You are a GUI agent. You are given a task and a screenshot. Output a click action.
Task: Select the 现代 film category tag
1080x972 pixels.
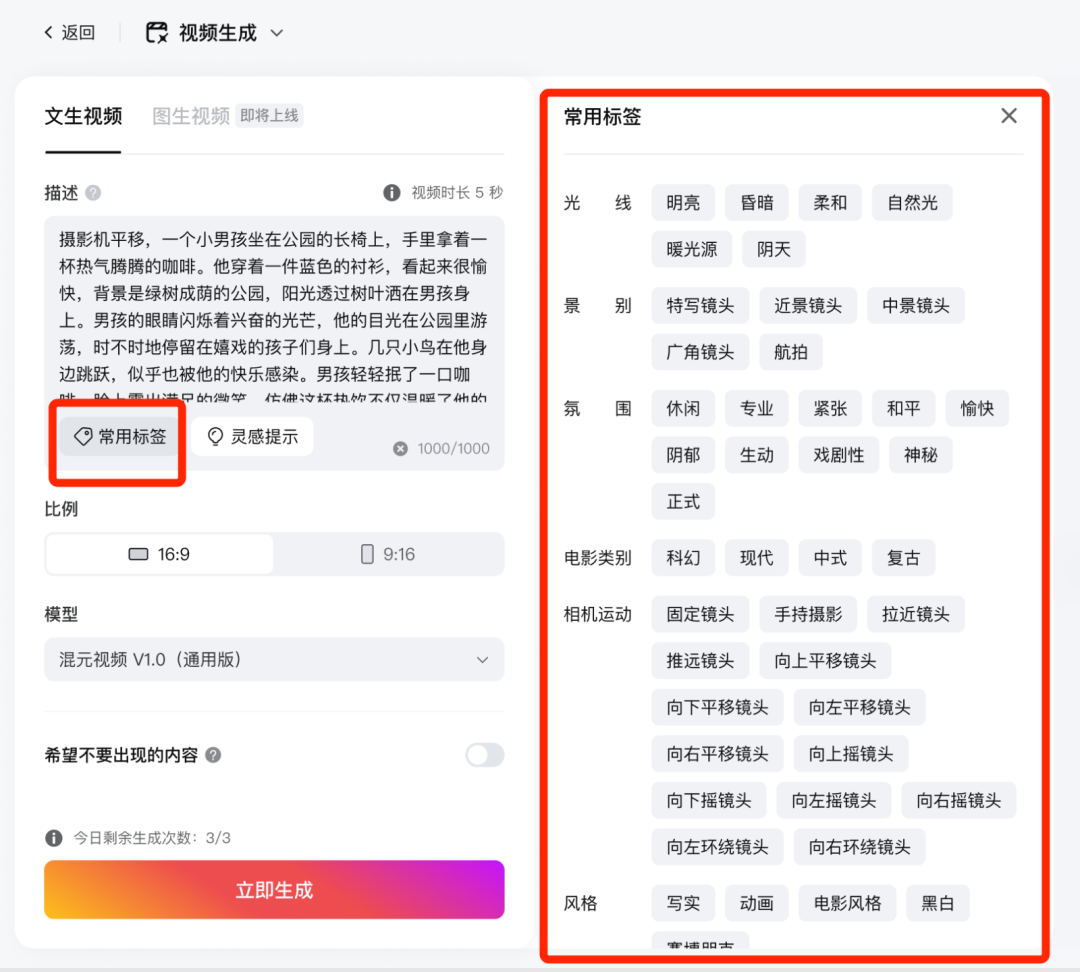757,558
